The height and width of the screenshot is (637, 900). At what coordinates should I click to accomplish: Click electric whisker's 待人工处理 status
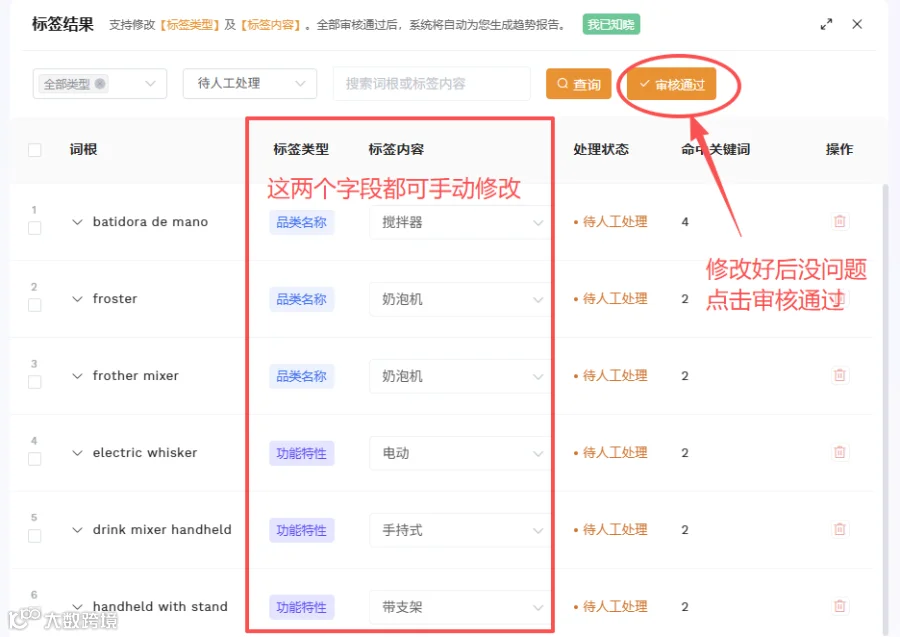(x=611, y=452)
